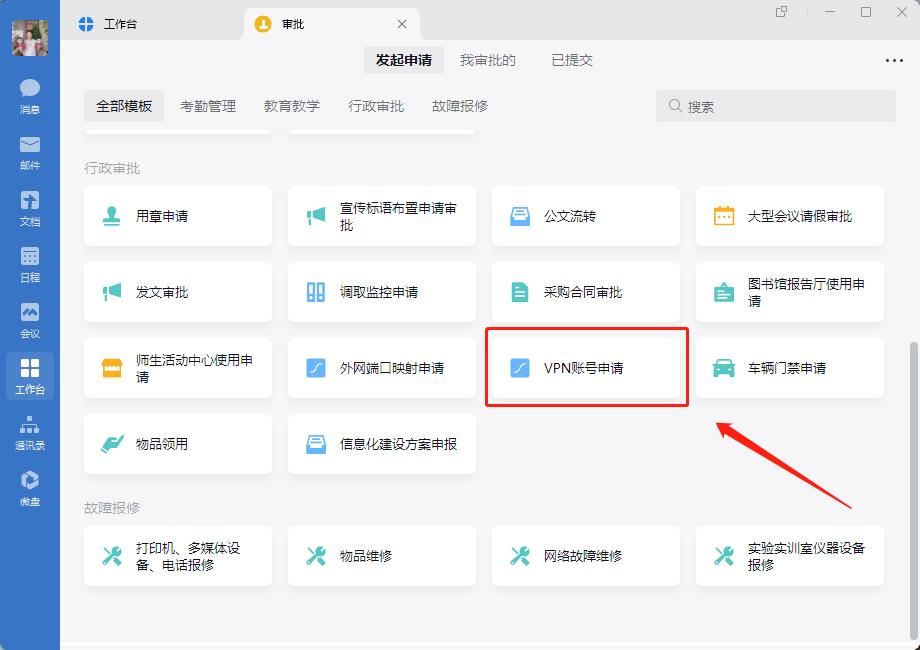Go to the 已提交 tab

pos(572,60)
